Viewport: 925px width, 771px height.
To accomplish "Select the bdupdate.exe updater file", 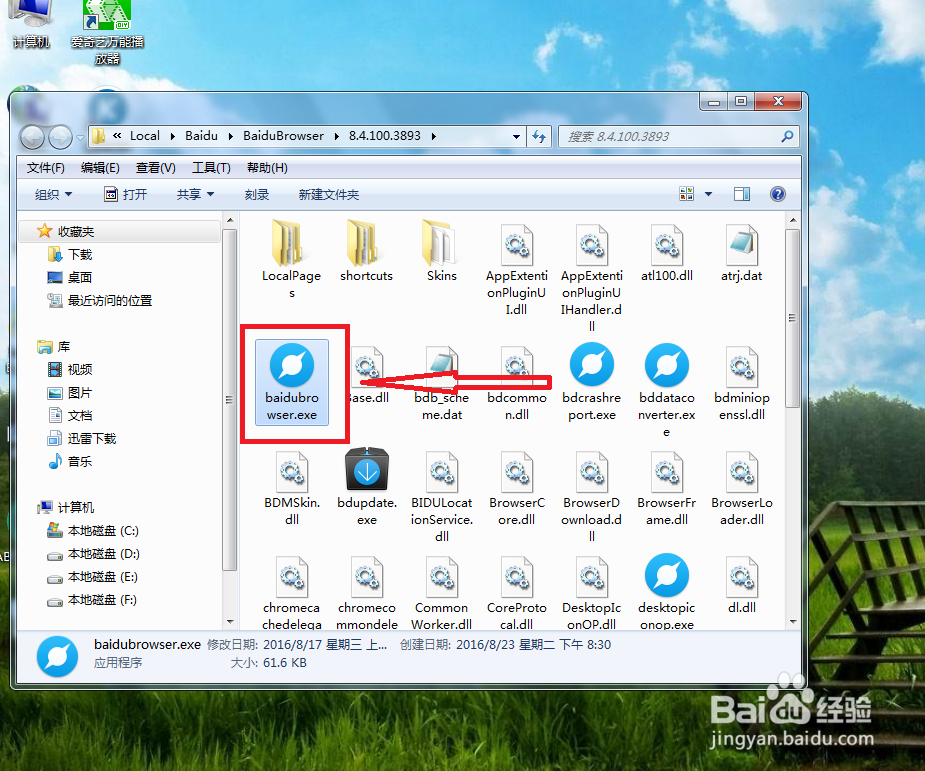I will 366,488.
